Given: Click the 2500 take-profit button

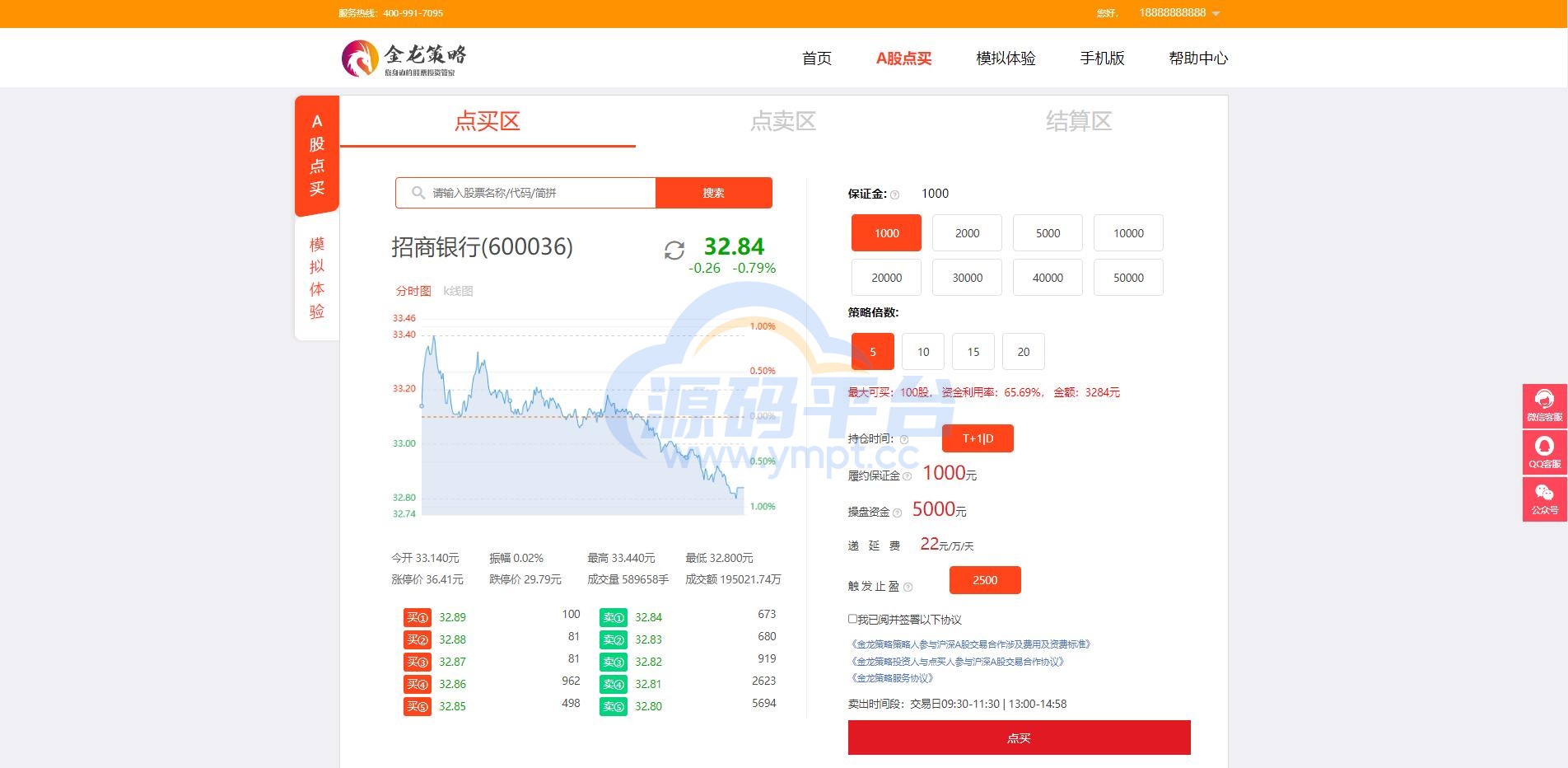Looking at the screenshot, I should pos(985,580).
